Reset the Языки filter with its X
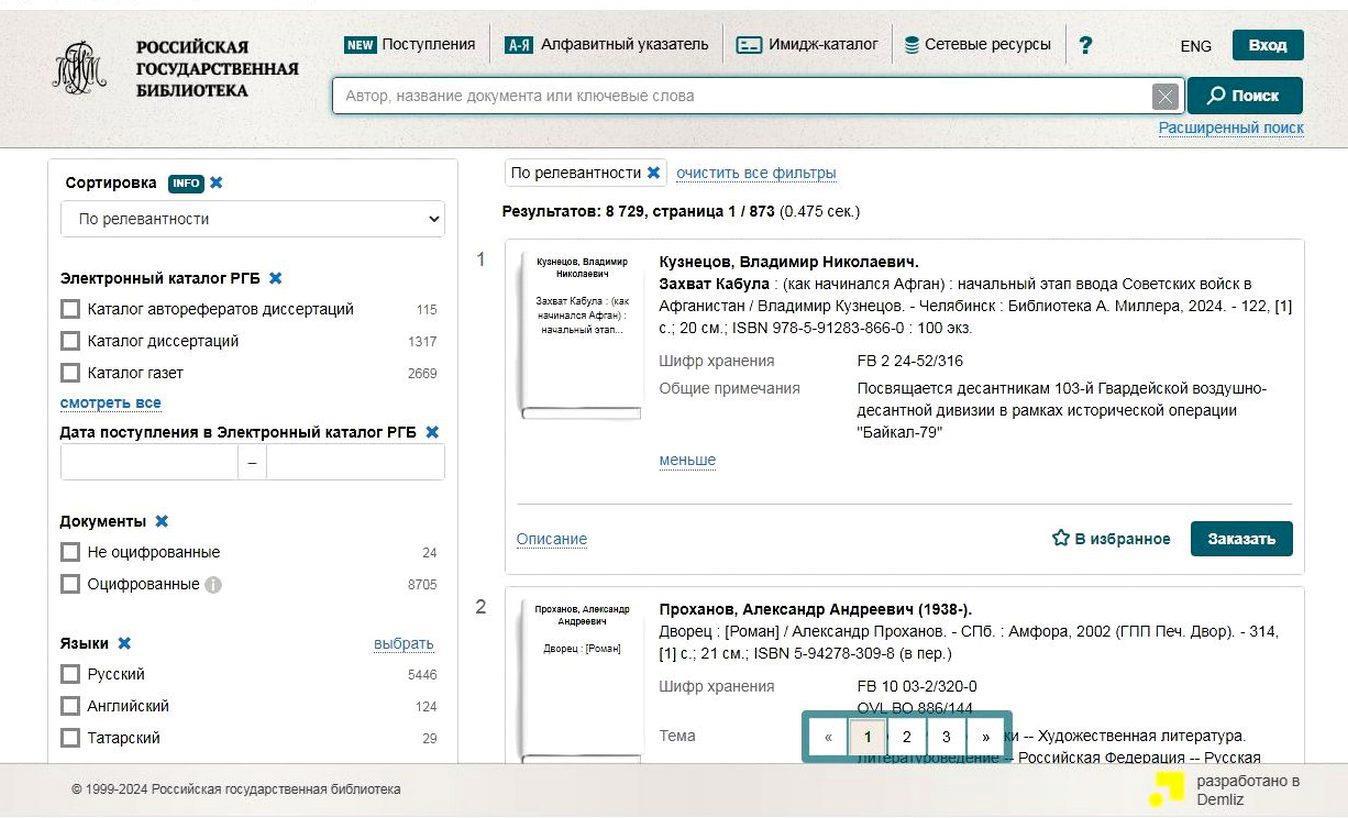 pyautogui.click(x=124, y=643)
